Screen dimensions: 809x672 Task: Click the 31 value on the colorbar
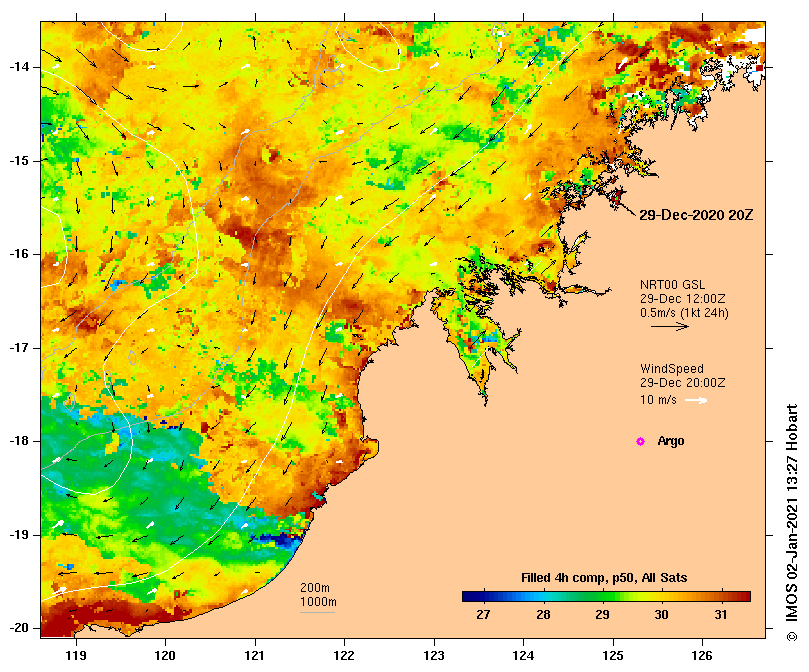coord(721,615)
